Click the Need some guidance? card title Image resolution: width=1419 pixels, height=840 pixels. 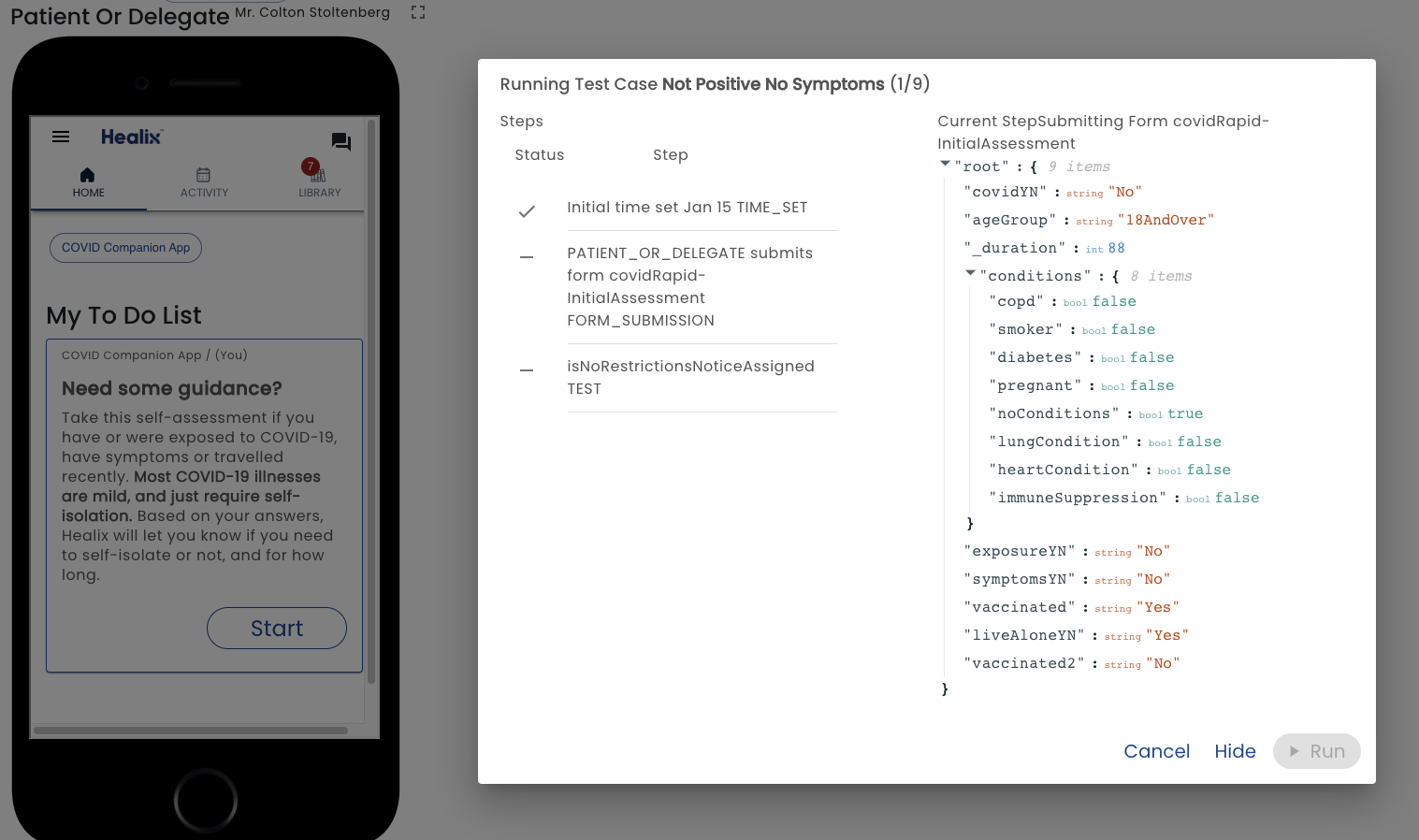point(171,388)
